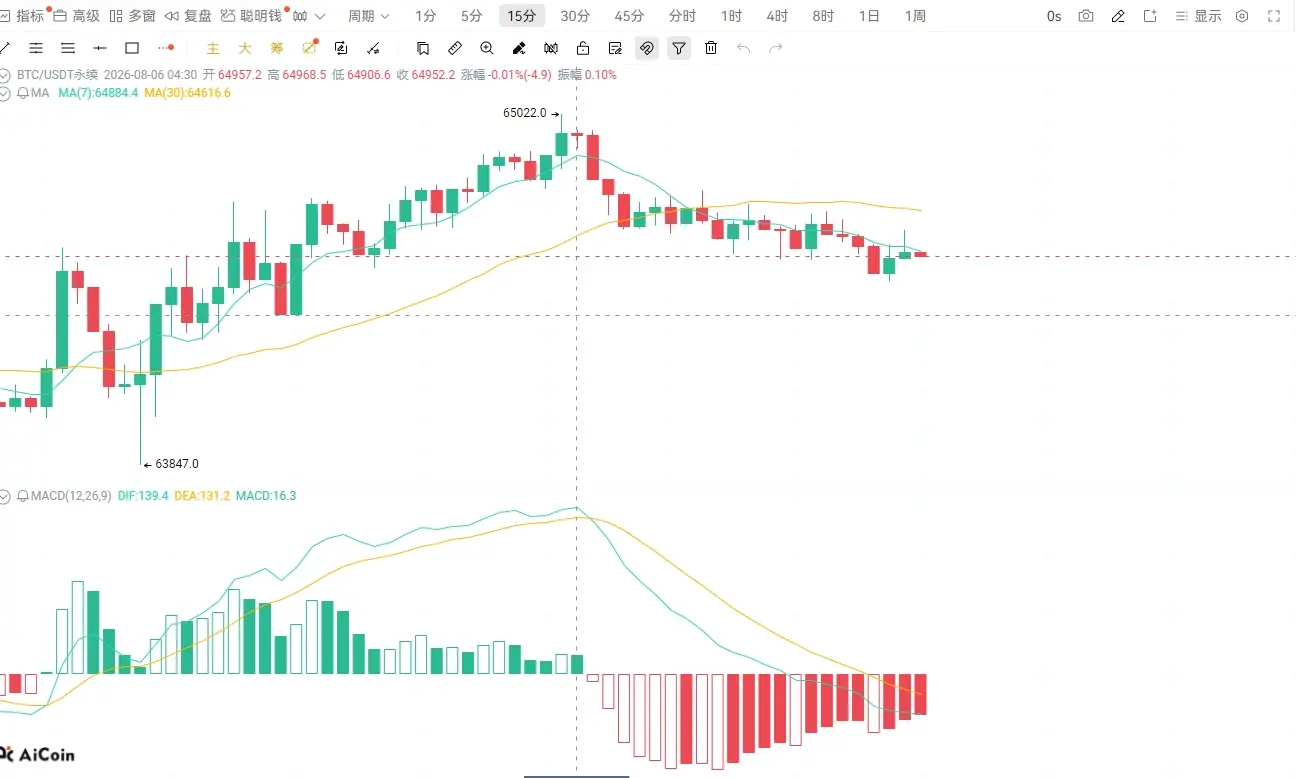The image size is (1296, 778).
Task: Switch to the 45分 timeframe
Action: pos(629,16)
